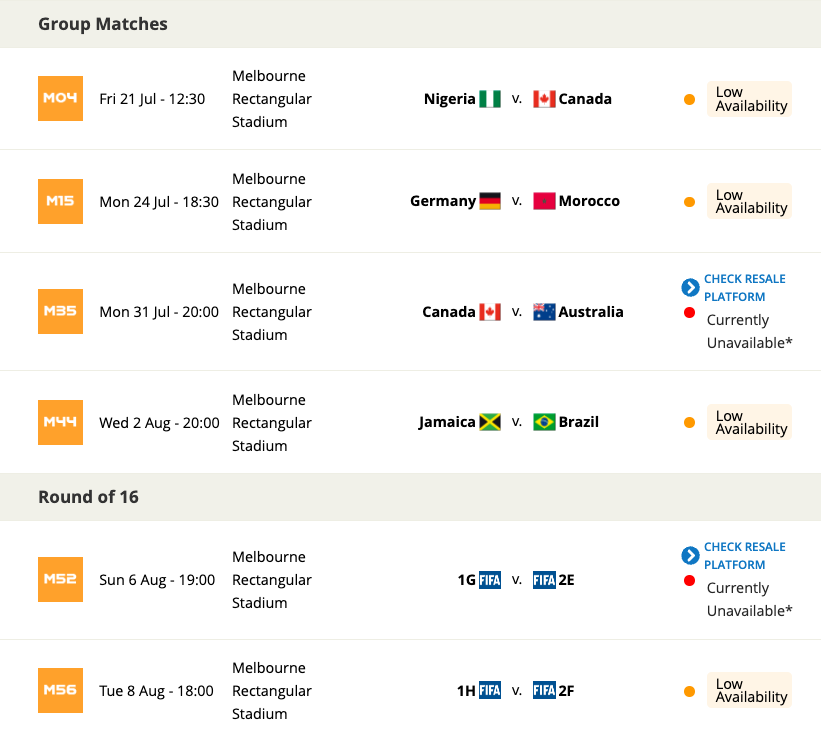Click the M52 match number badge
Viewport: 821px width, 735px height.
pos(60,580)
